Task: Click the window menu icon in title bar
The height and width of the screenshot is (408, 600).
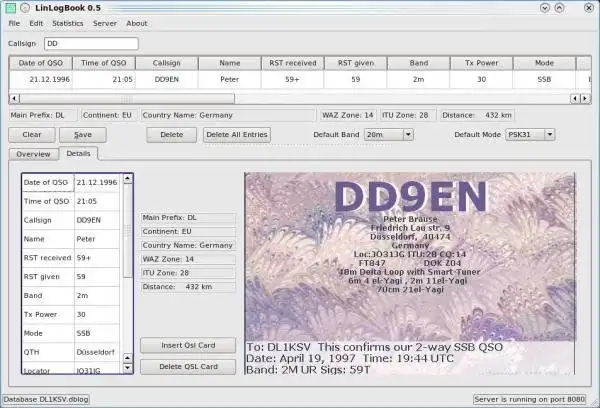Action: (25, 8)
